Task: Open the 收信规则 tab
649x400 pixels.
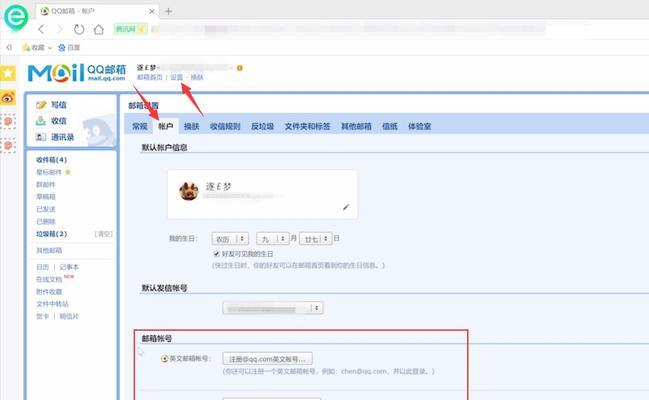Action: pos(225,126)
